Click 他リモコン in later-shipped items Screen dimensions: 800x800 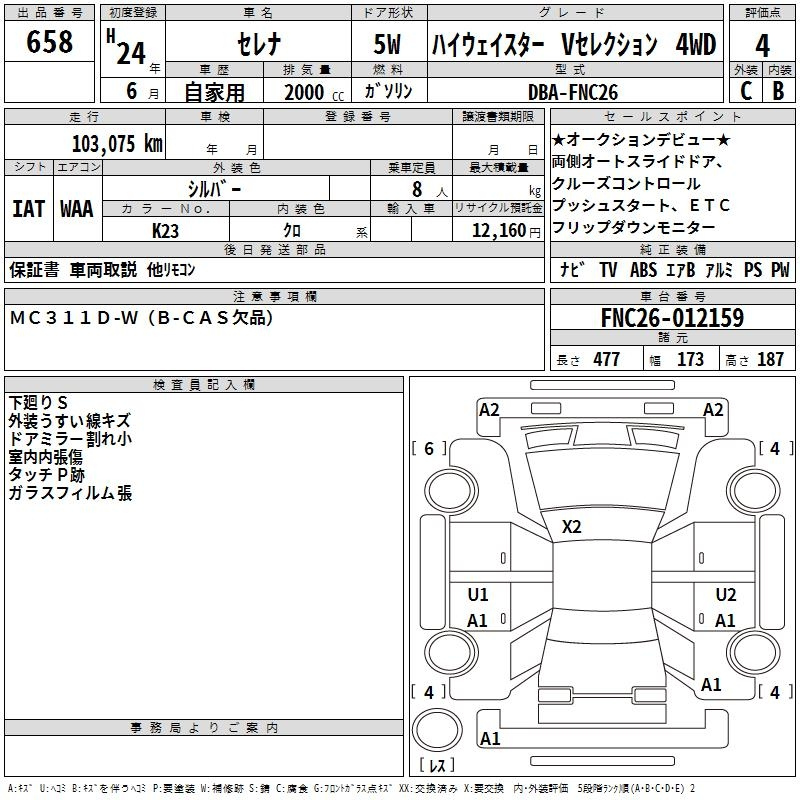[171, 269]
